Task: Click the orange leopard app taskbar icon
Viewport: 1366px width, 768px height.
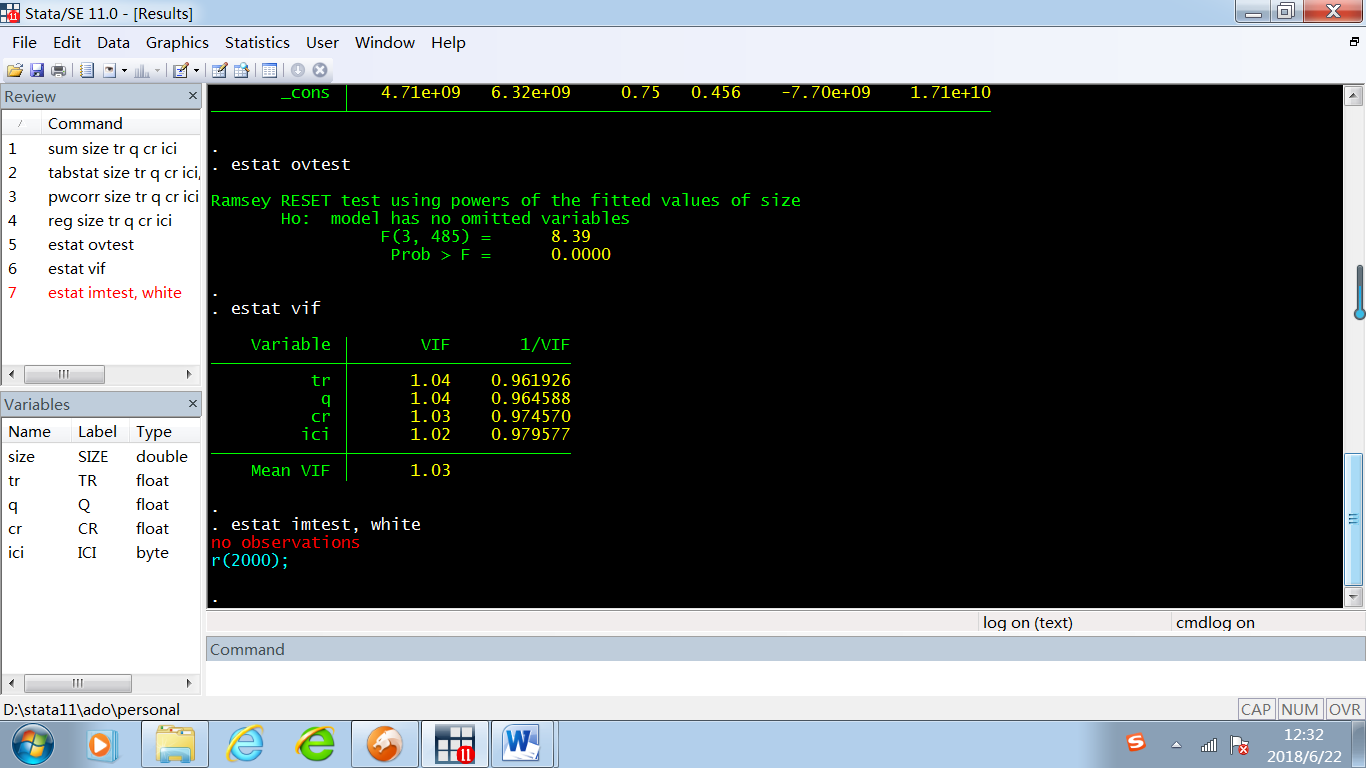Action: (385, 744)
